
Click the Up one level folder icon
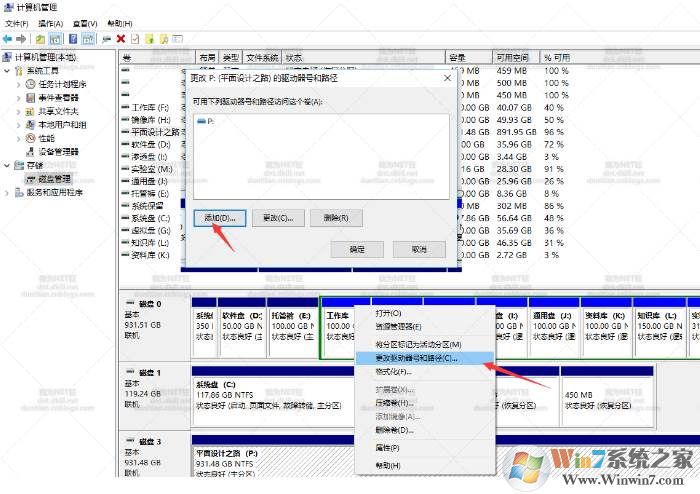(41, 38)
